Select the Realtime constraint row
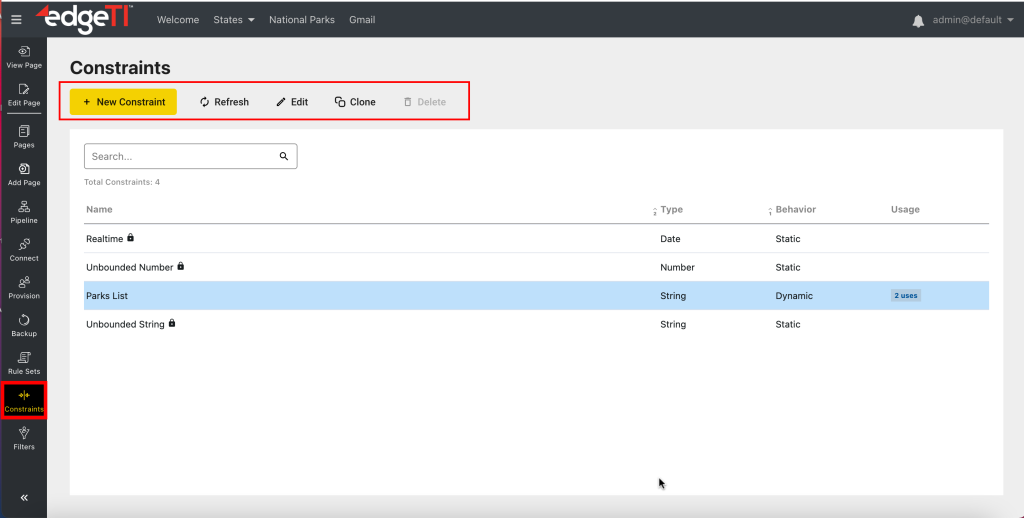 [536, 238]
